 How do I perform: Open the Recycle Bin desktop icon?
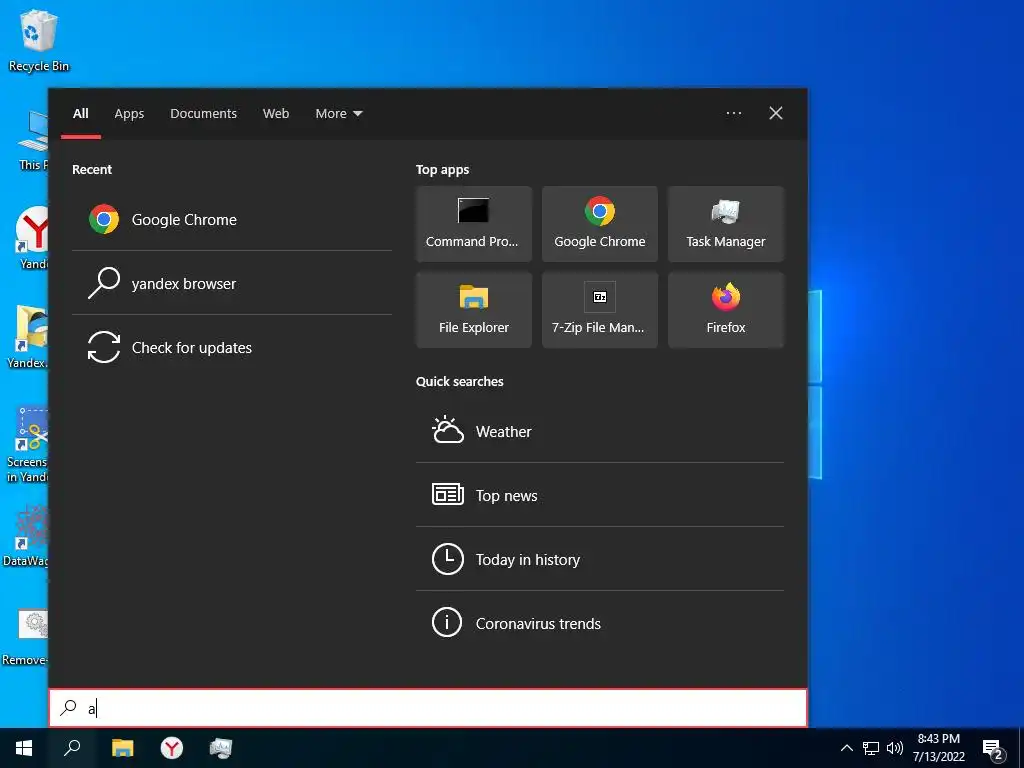click(x=38, y=40)
